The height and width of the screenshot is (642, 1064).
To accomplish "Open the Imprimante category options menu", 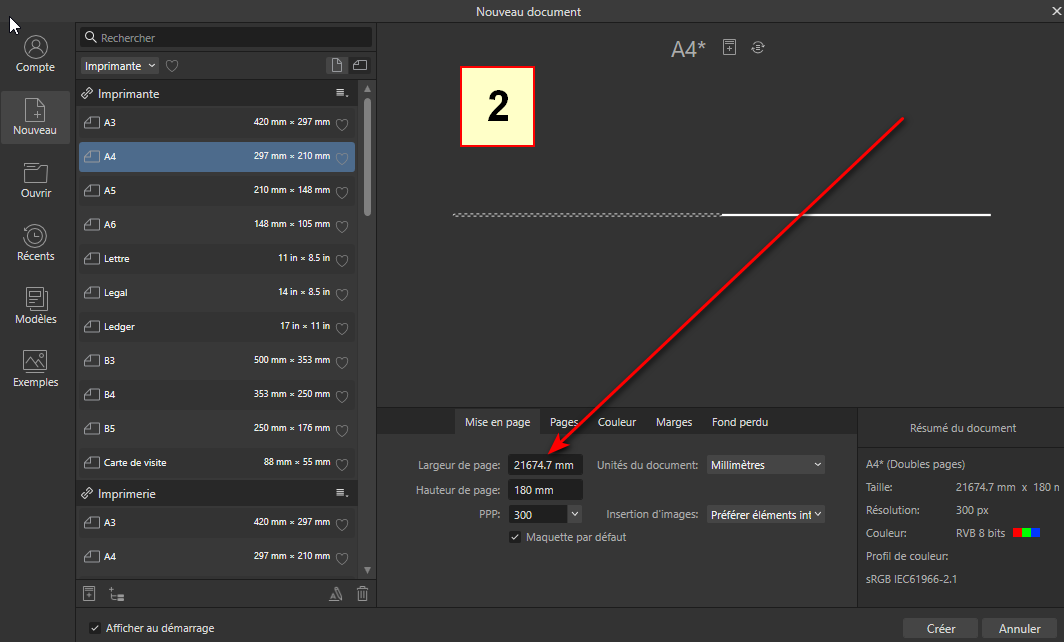I will tap(342, 93).
